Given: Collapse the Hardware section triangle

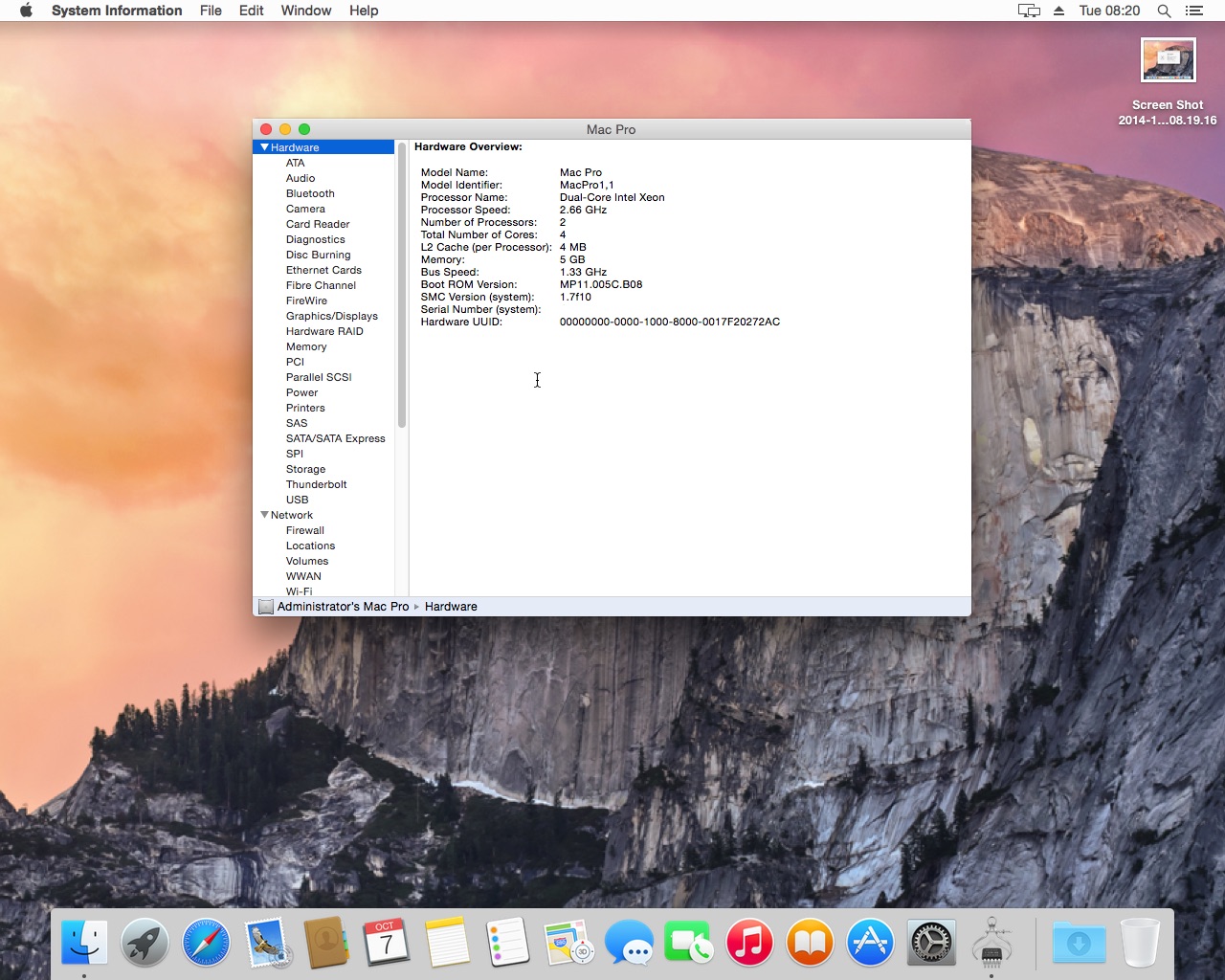Looking at the screenshot, I should (264, 147).
